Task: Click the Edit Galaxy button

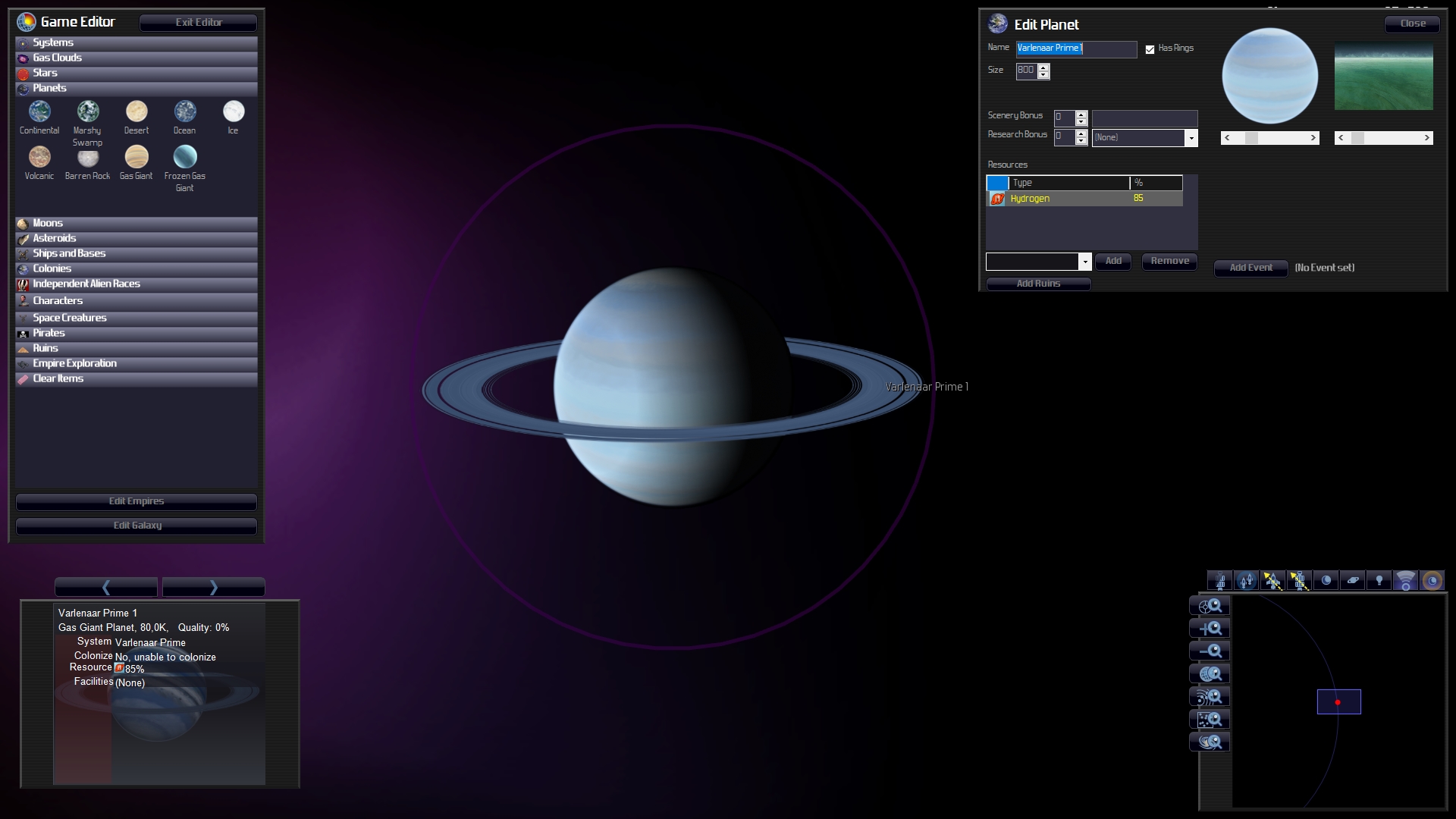Action: [136, 526]
